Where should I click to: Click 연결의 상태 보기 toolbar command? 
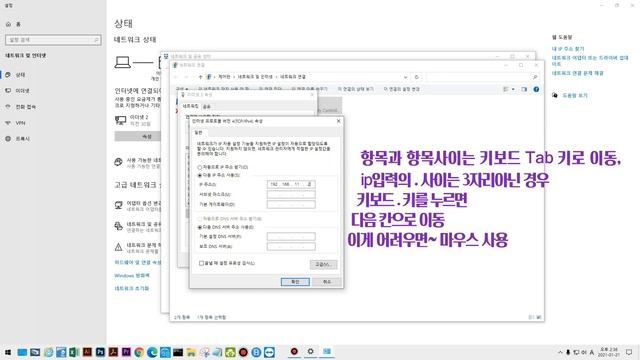tap(356, 89)
